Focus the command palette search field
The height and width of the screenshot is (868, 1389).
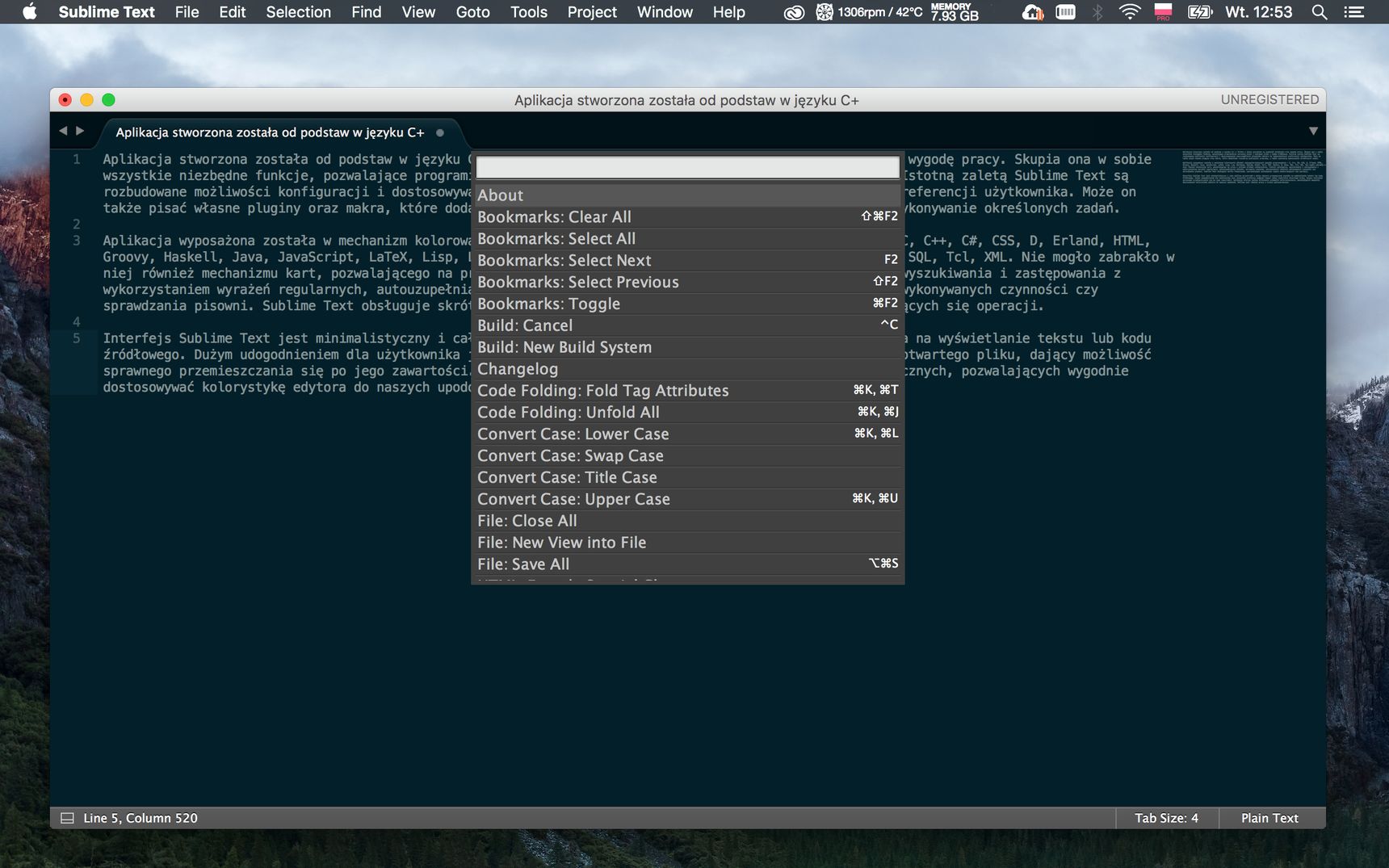coord(687,167)
